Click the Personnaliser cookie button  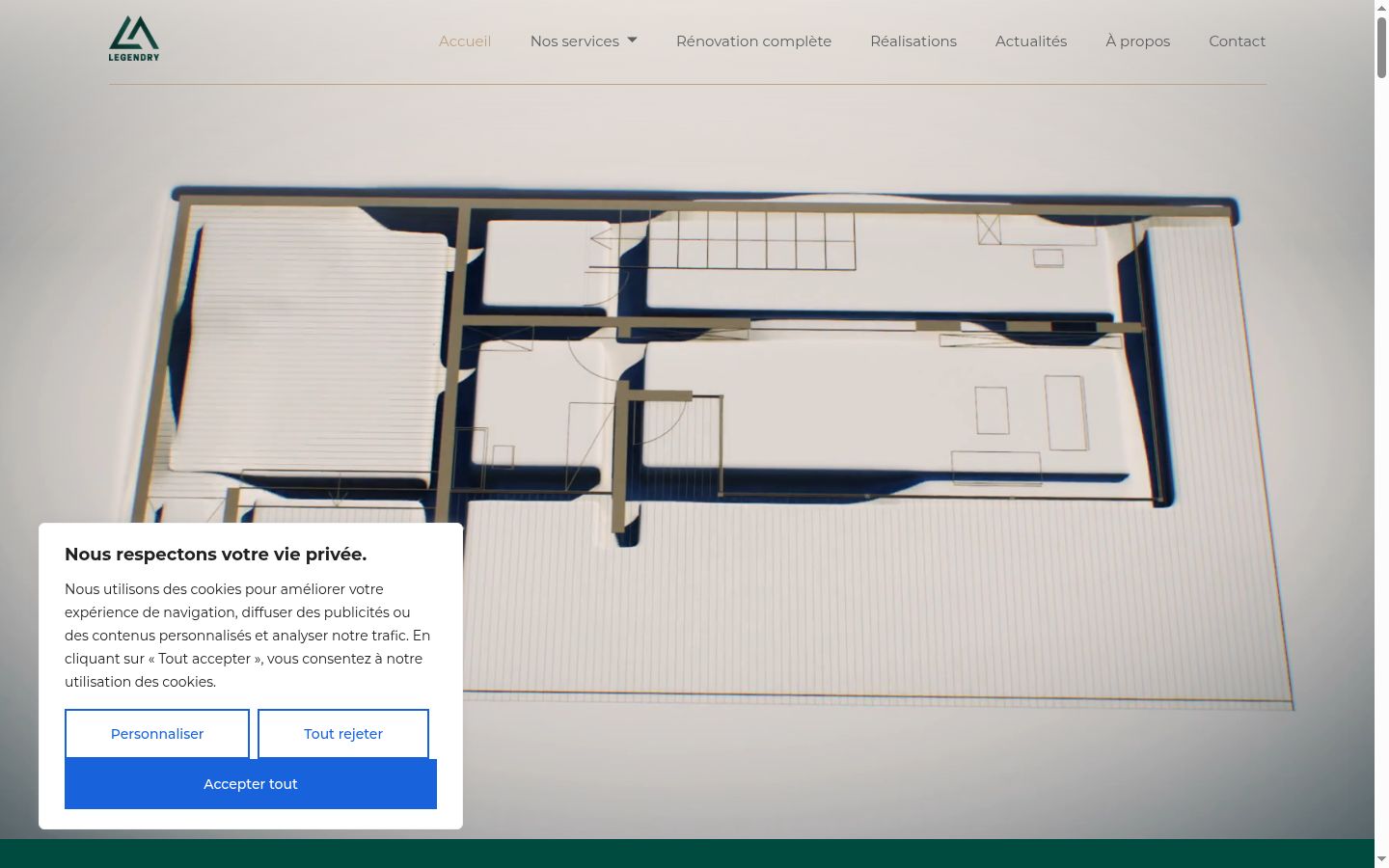point(157,734)
